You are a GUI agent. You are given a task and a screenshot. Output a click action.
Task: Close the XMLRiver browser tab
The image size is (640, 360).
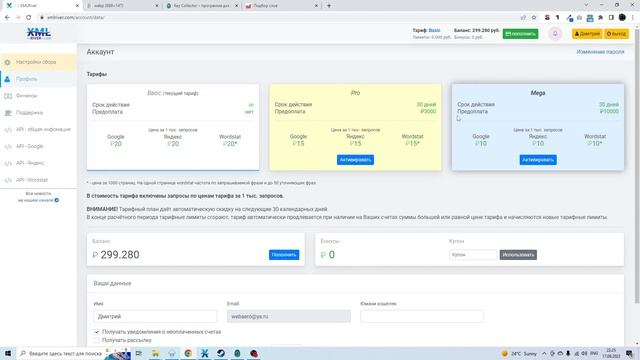tap(78, 6)
